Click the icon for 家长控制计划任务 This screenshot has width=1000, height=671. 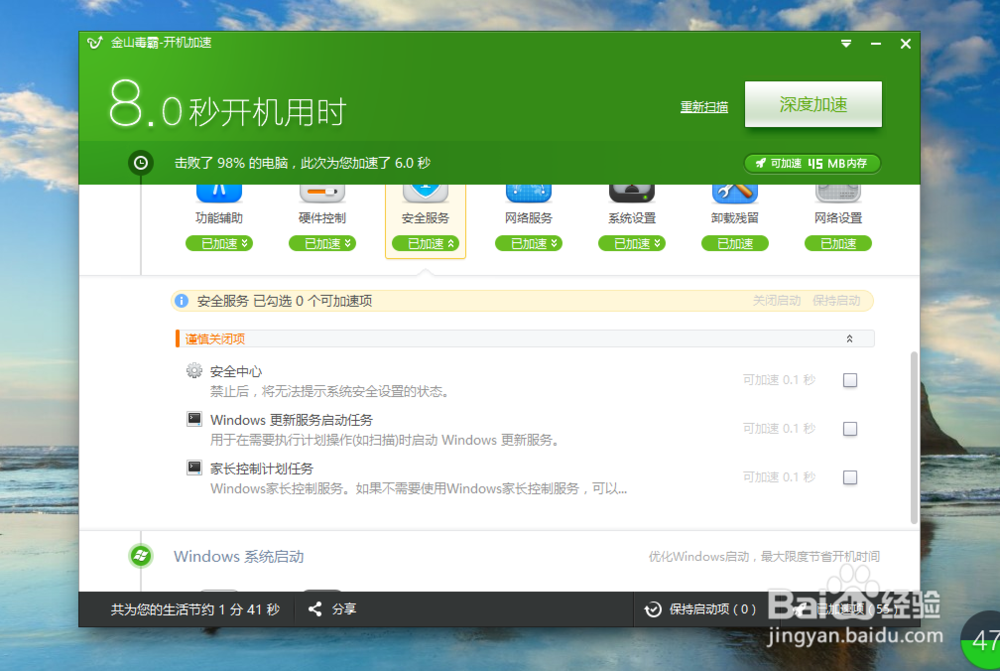pos(194,468)
